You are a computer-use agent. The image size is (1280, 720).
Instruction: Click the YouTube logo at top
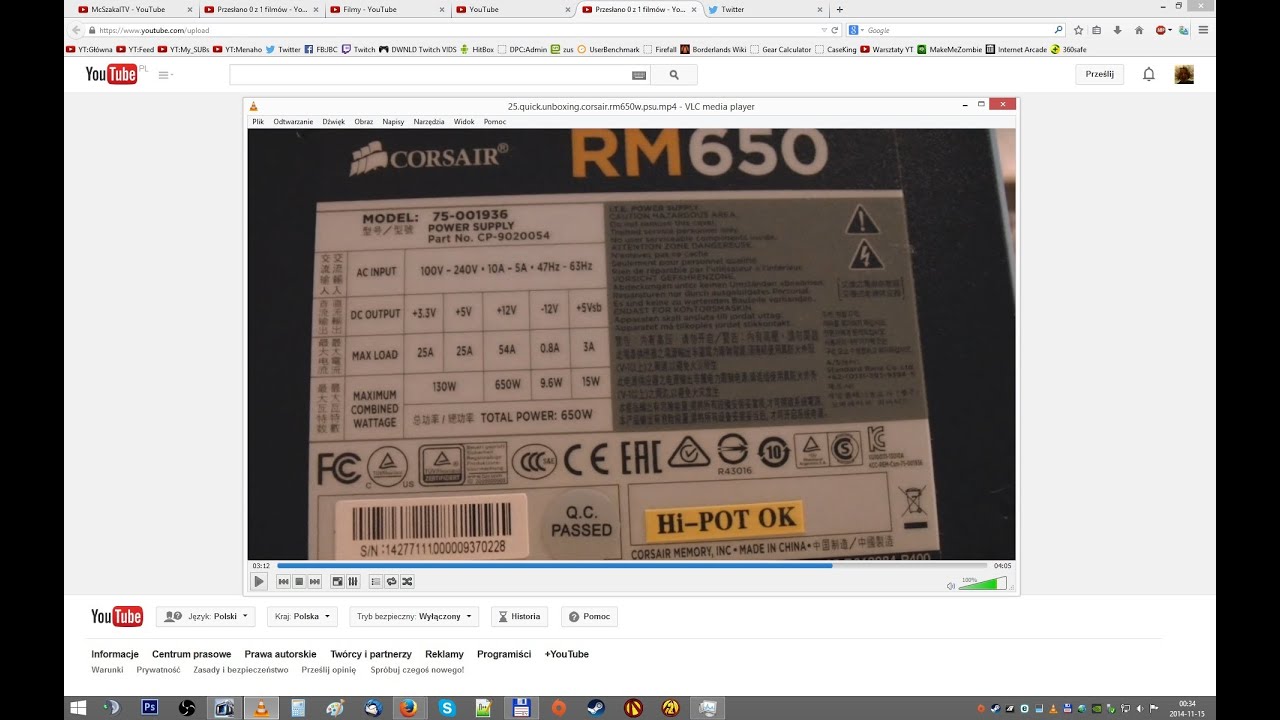coord(112,74)
